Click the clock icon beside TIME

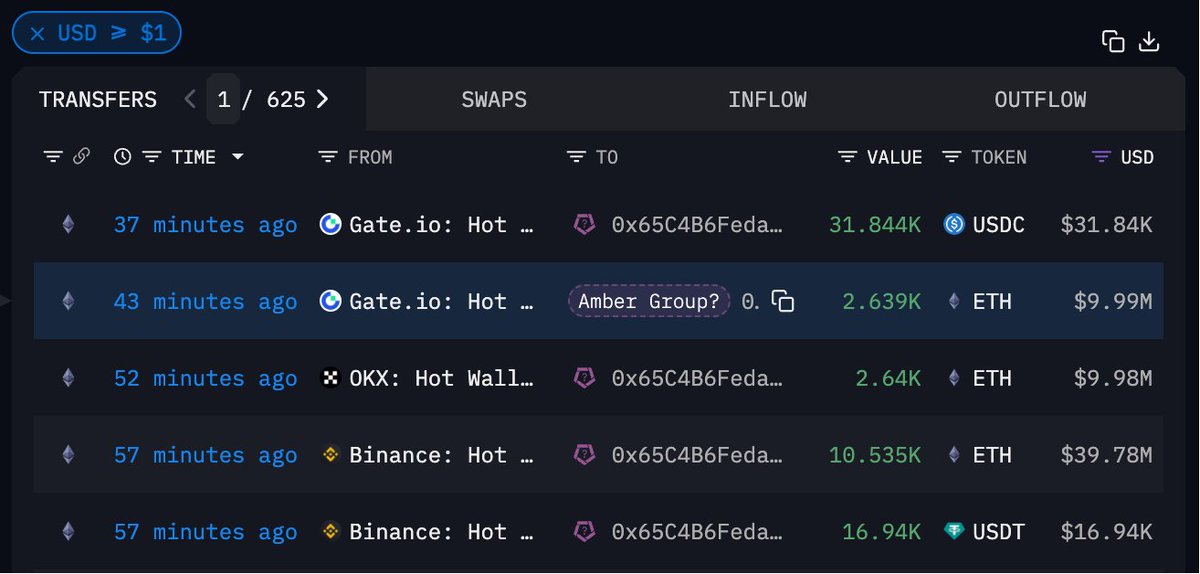tap(122, 156)
